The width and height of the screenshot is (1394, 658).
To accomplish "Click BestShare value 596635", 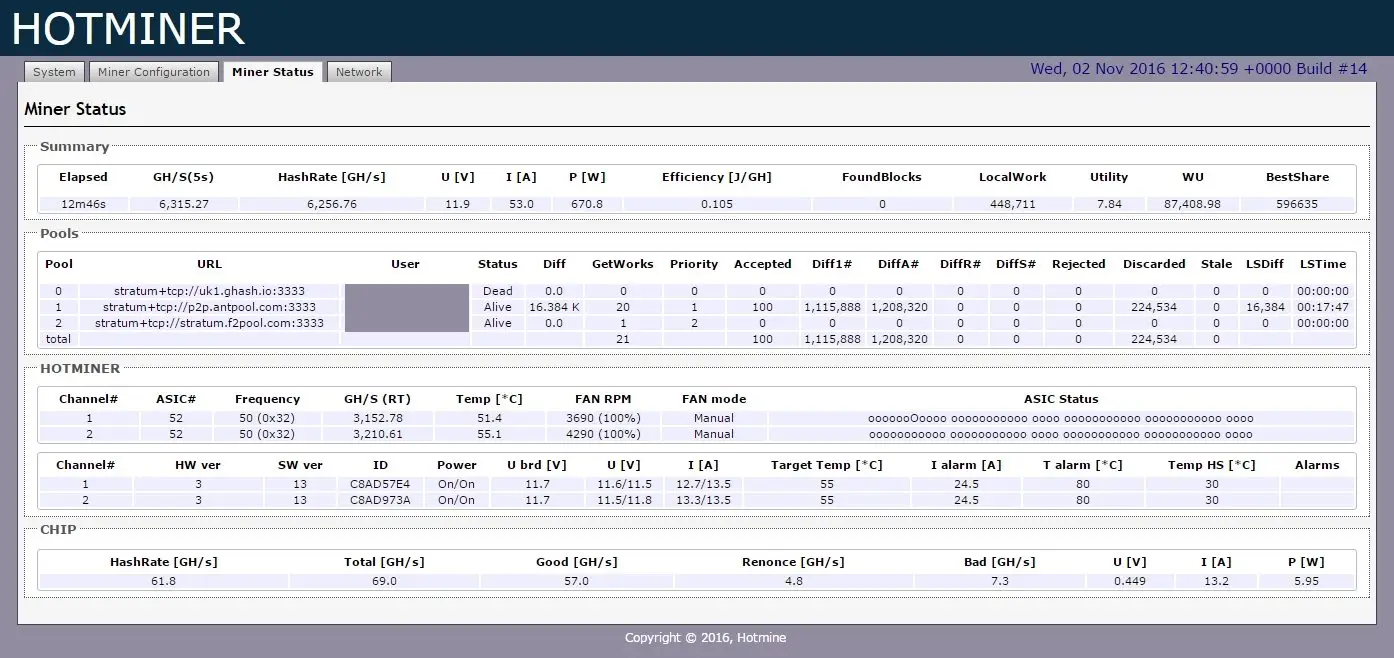I will tap(1297, 204).
